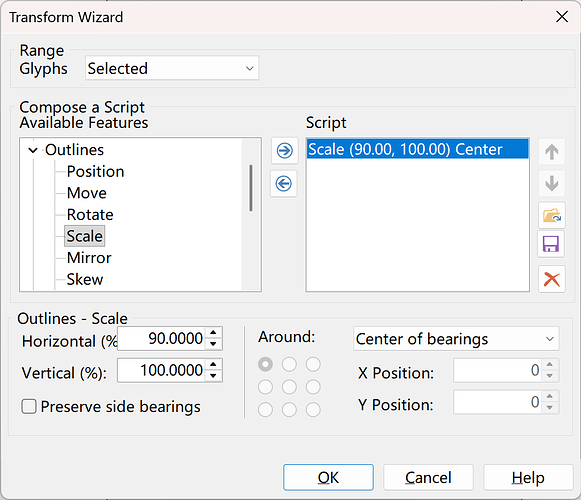Viewport: 581px width, 500px height.
Task: Select the bottom-right Around anchor radio
Action: coord(313,410)
